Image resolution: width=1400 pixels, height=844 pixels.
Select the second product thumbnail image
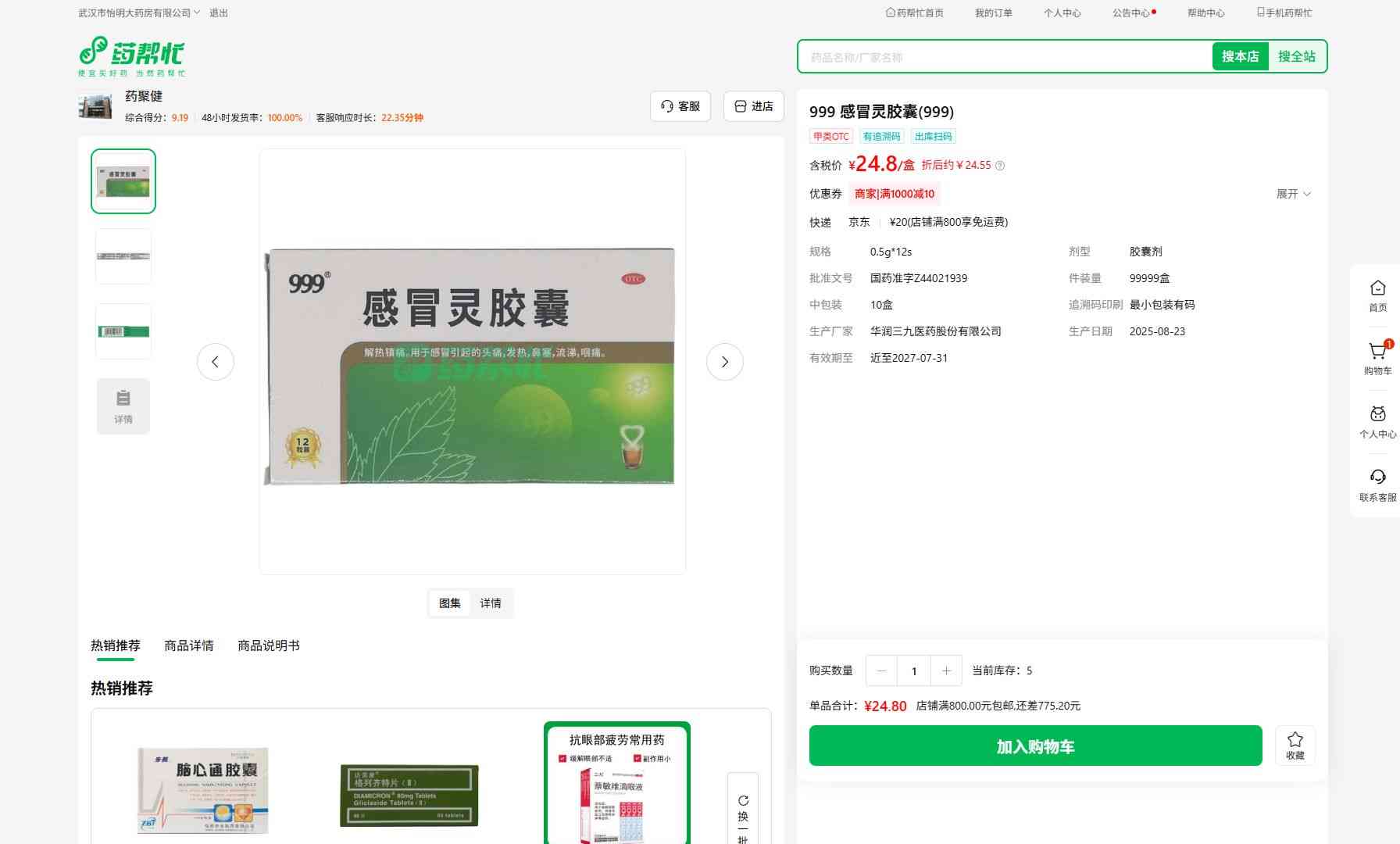(x=123, y=256)
